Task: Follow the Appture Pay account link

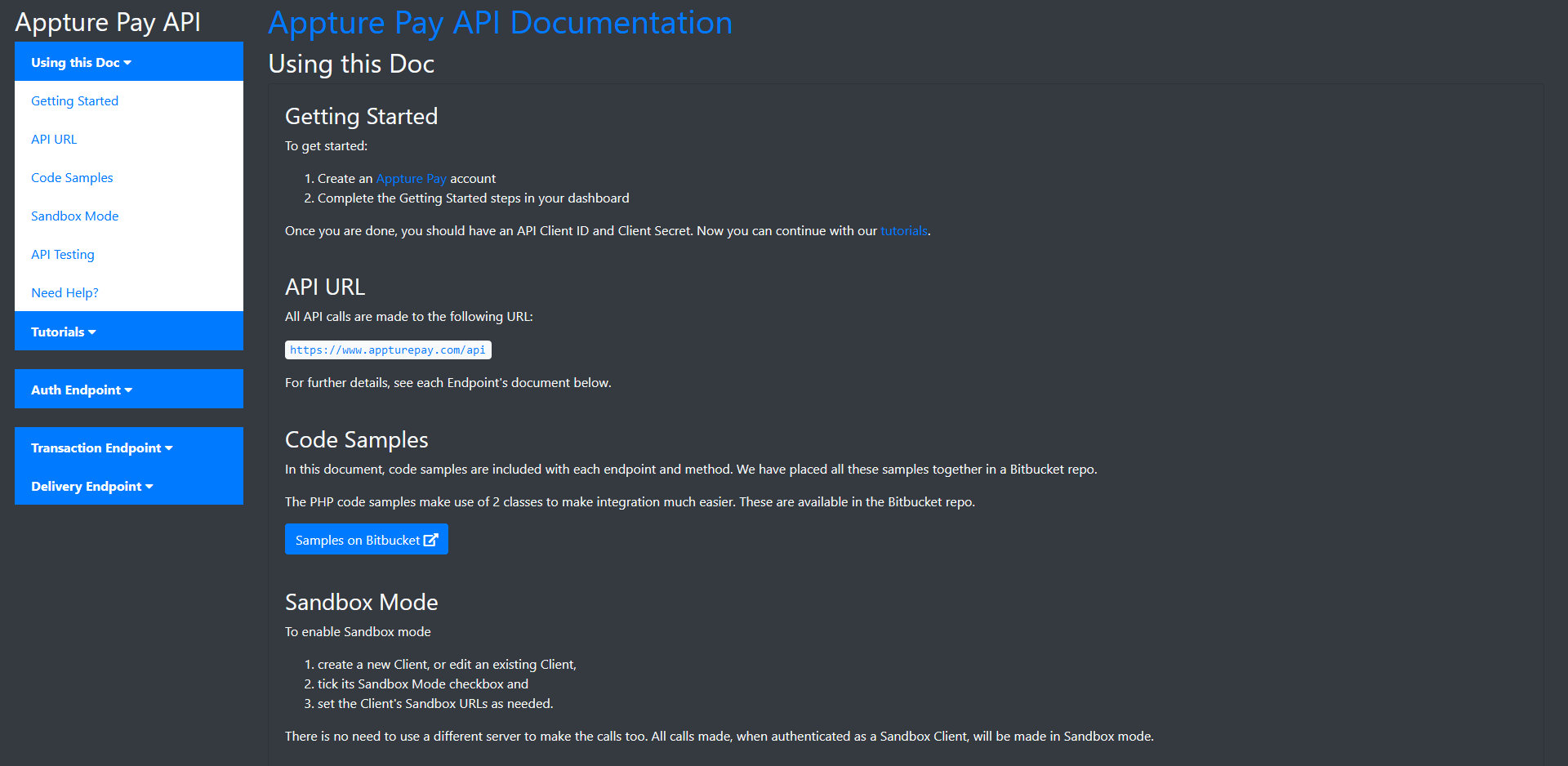Action: pyautogui.click(x=411, y=178)
